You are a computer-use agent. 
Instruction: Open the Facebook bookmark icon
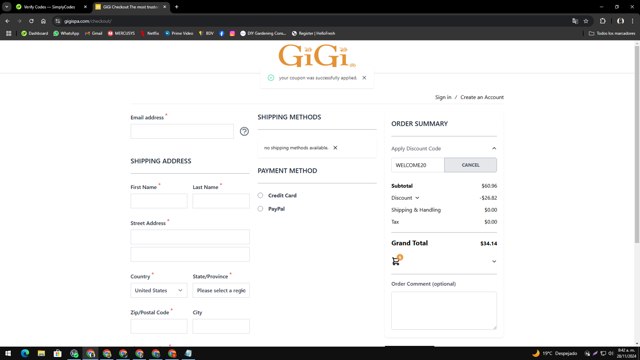coord(222,33)
